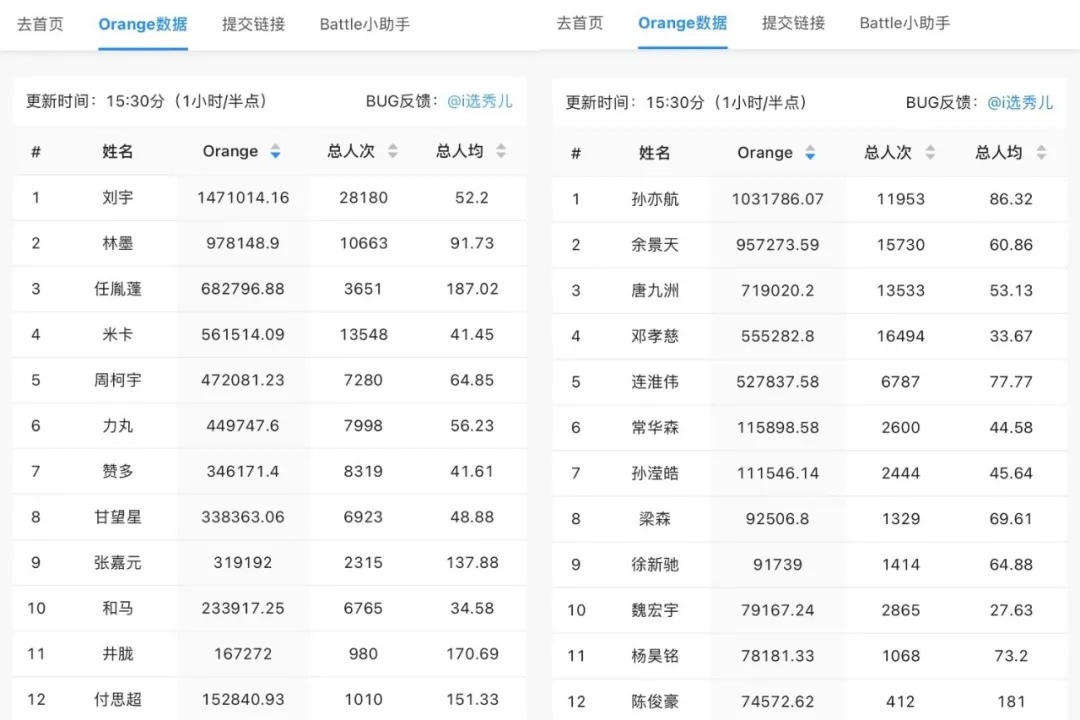
Task: Go to 去首页 in right panel
Action: (x=580, y=23)
